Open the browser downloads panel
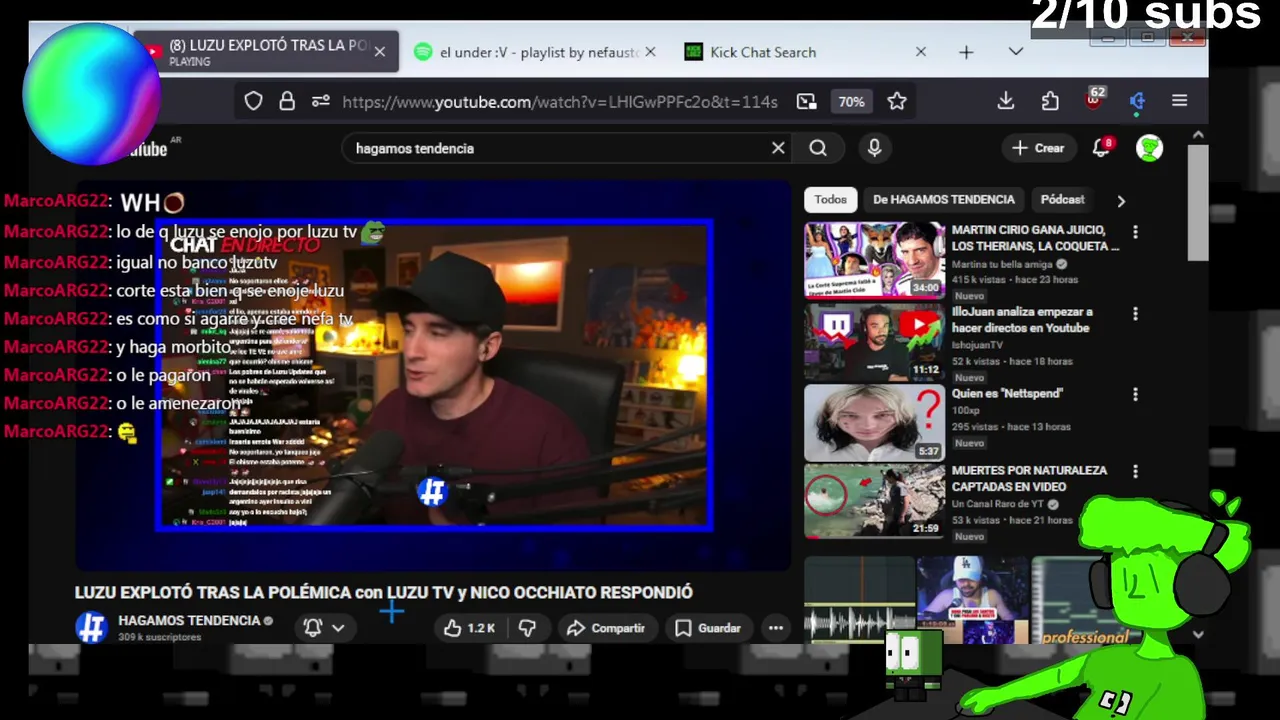This screenshot has width=1280, height=720. (1006, 101)
